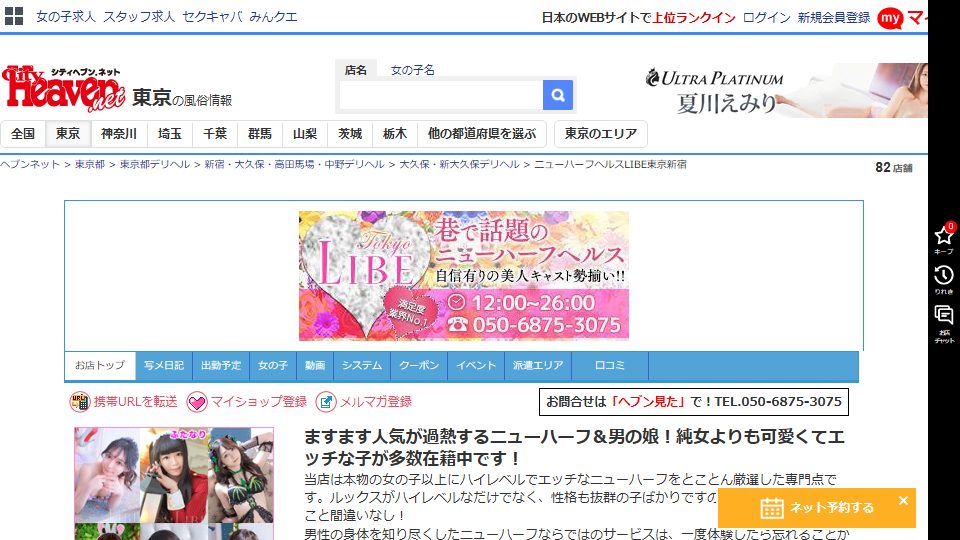The height and width of the screenshot is (540, 960).
Task: Open the 女の子 shop tab
Action: [x=273, y=366]
